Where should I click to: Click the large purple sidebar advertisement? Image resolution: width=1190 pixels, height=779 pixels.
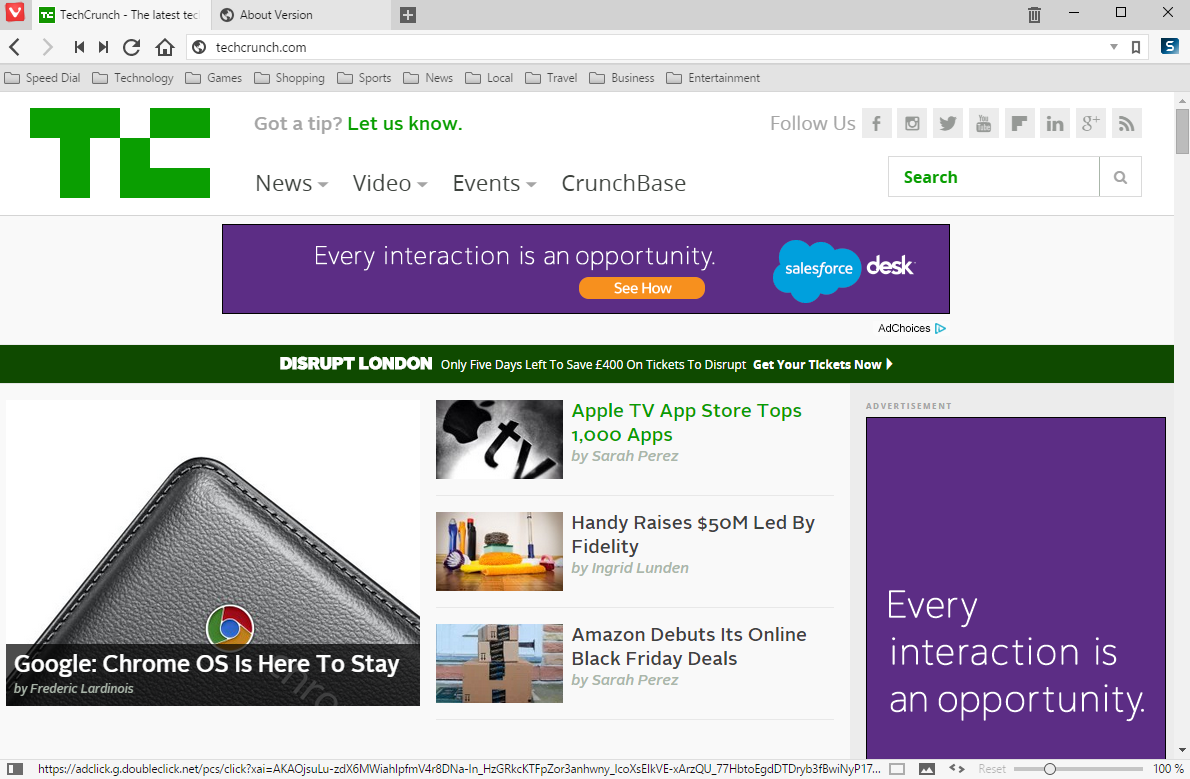pyautogui.click(x=1015, y=588)
